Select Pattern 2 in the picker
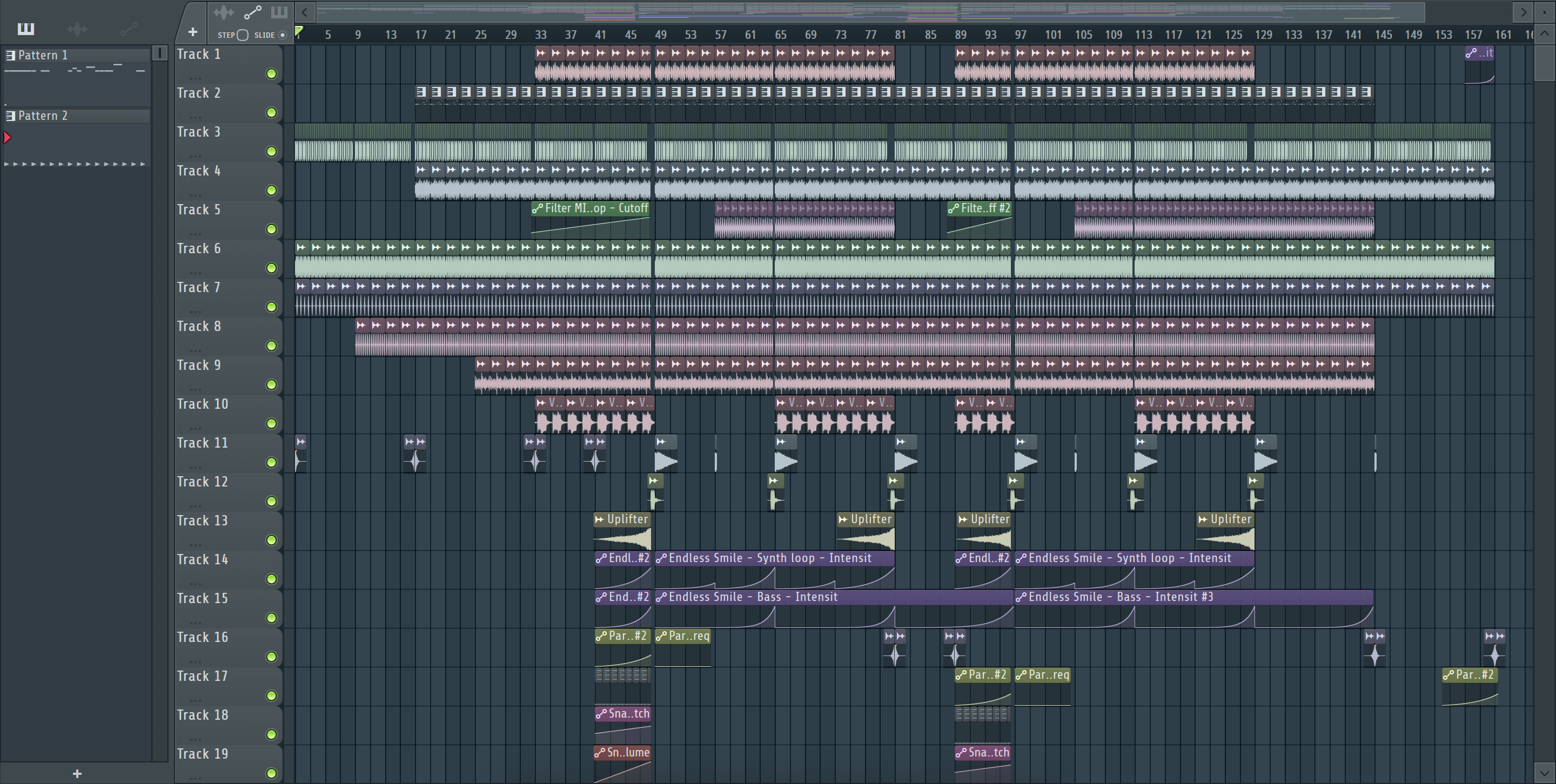Image resolution: width=1556 pixels, height=784 pixels. coord(77,115)
